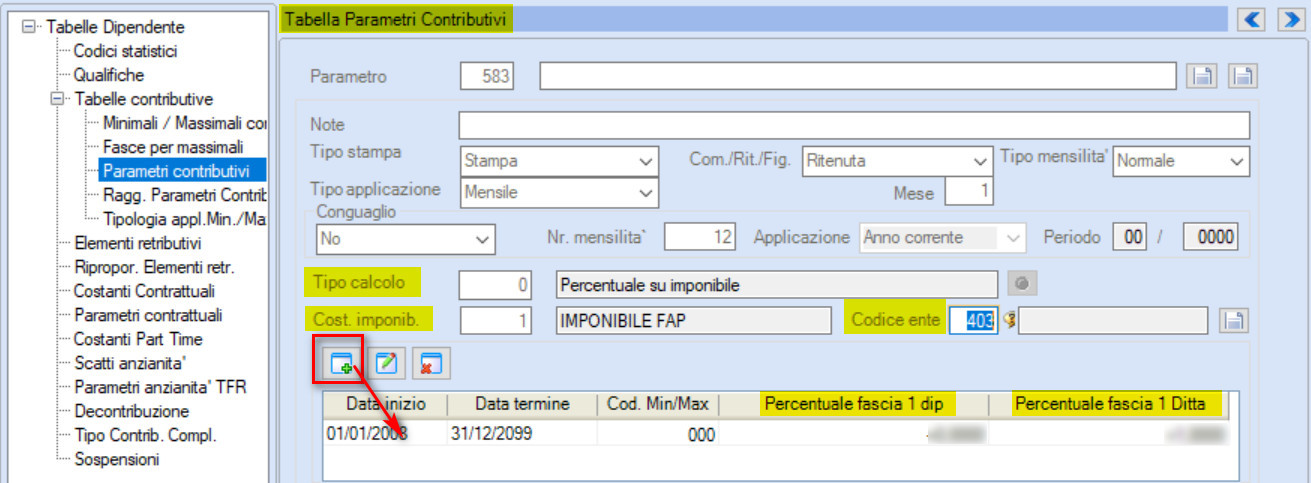The height and width of the screenshot is (483, 1311).
Task: Click the lookup key icon beside Codice ente
Action: pos(1007,320)
